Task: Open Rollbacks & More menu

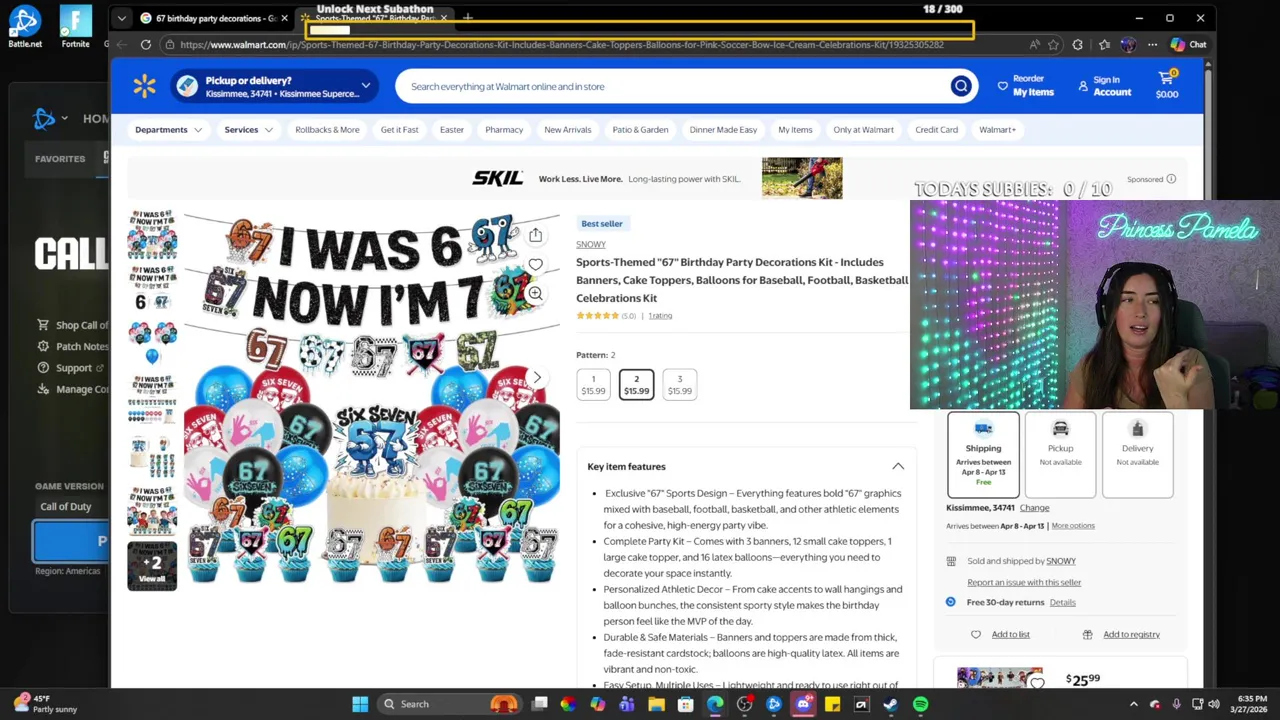Action: 327,129
